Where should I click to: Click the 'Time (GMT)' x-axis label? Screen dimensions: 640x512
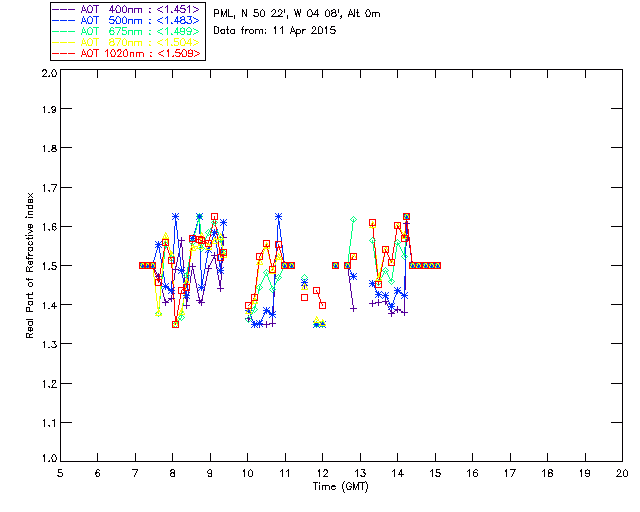tap(340, 487)
